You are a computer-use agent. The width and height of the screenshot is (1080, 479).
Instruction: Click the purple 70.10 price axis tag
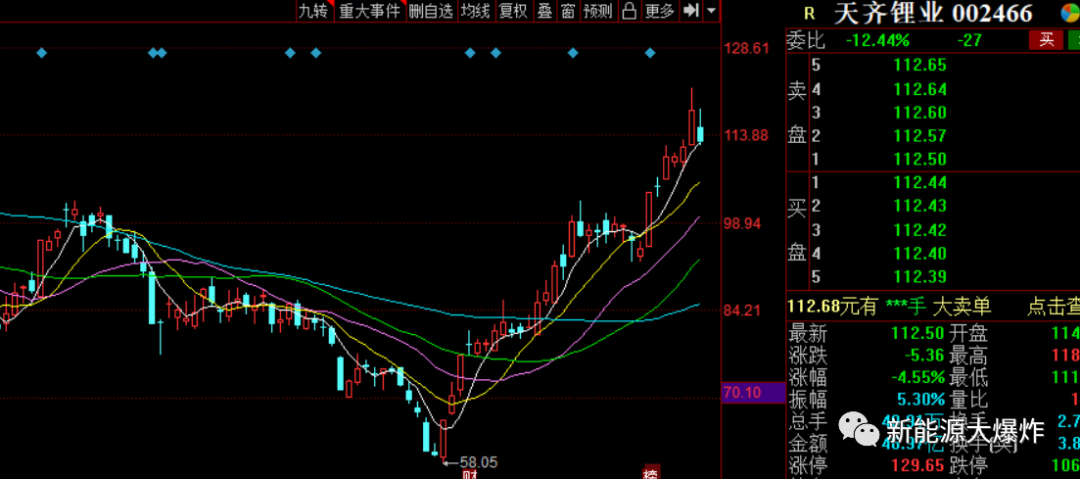pos(753,393)
